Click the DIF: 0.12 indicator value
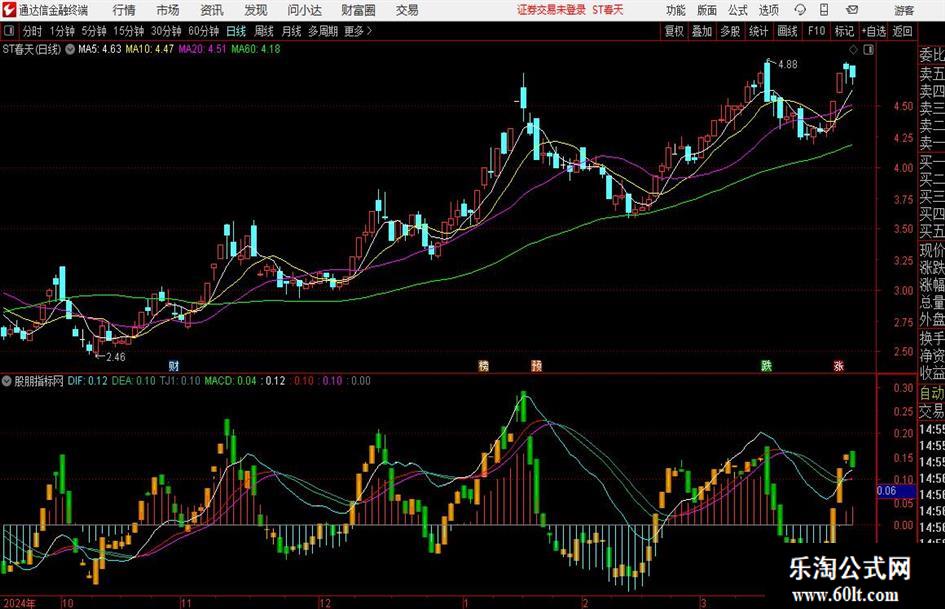 pyautogui.click(x=88, y=381)
